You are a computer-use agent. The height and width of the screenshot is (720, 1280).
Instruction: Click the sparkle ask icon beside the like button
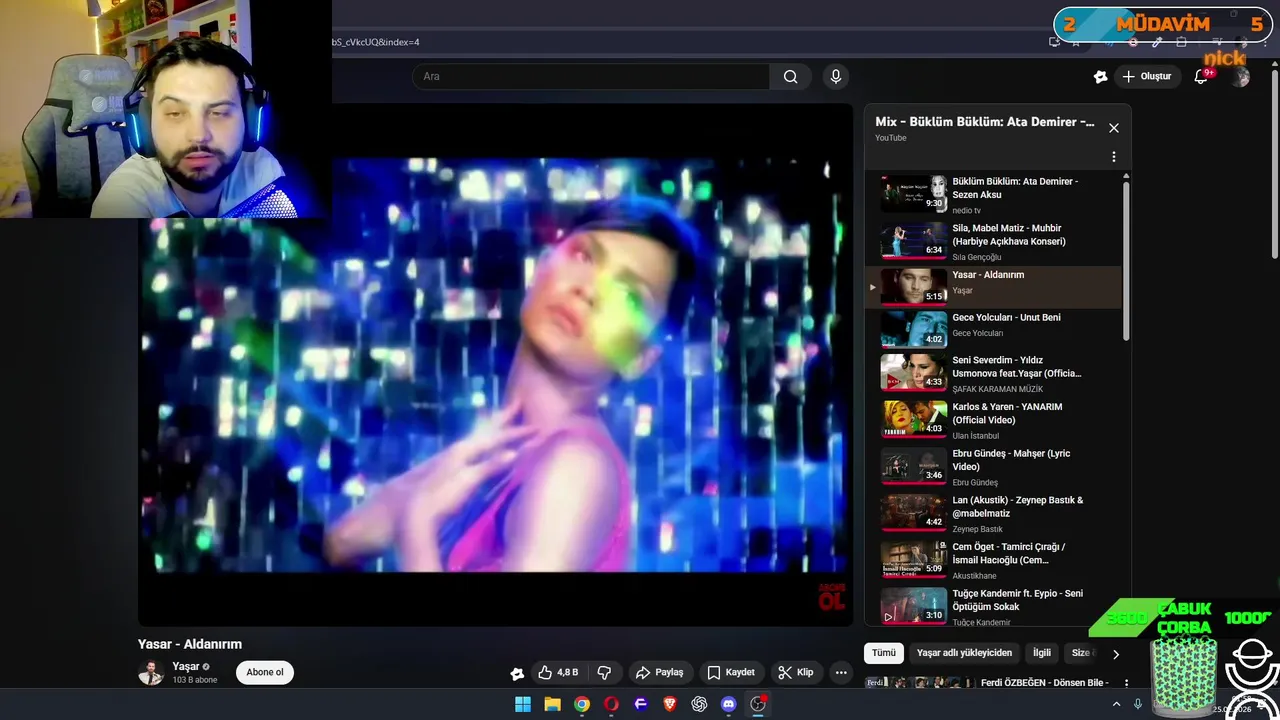point(517,673)
